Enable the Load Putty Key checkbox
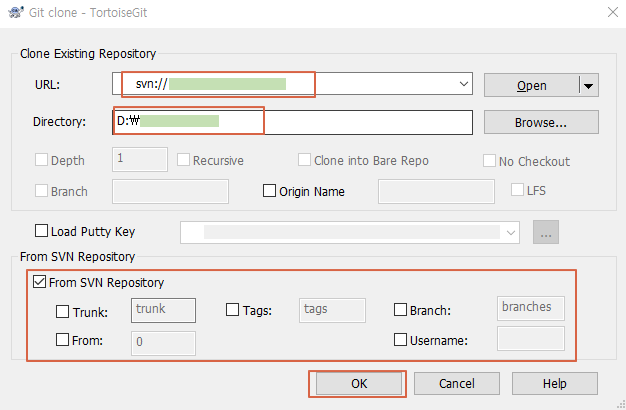This screenshot has width=626, height=410. 41,231
